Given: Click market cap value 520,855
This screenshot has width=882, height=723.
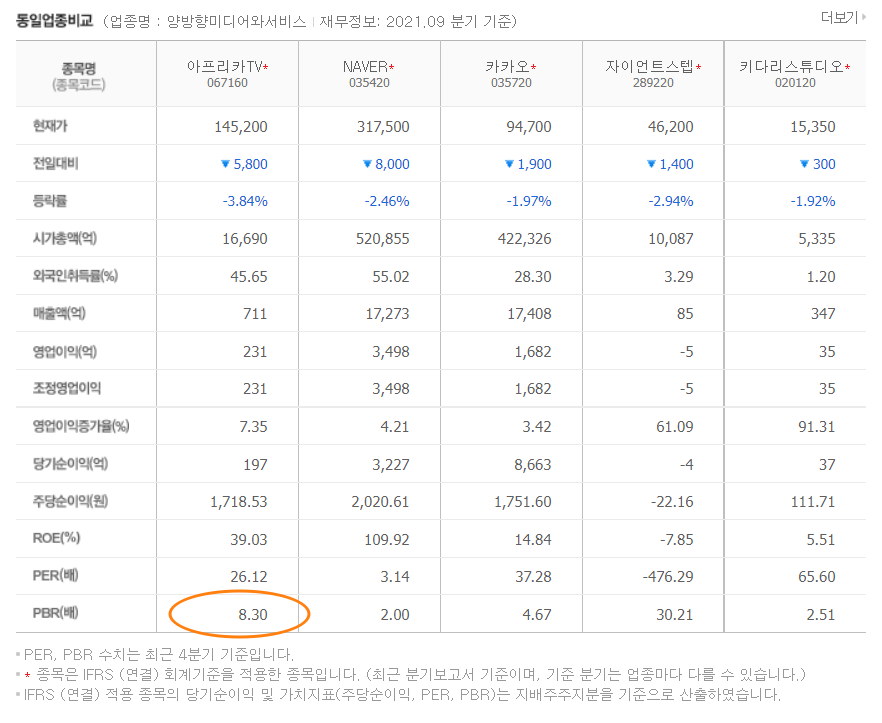Looking at the screenshot, I should click(x=382, y=239).
